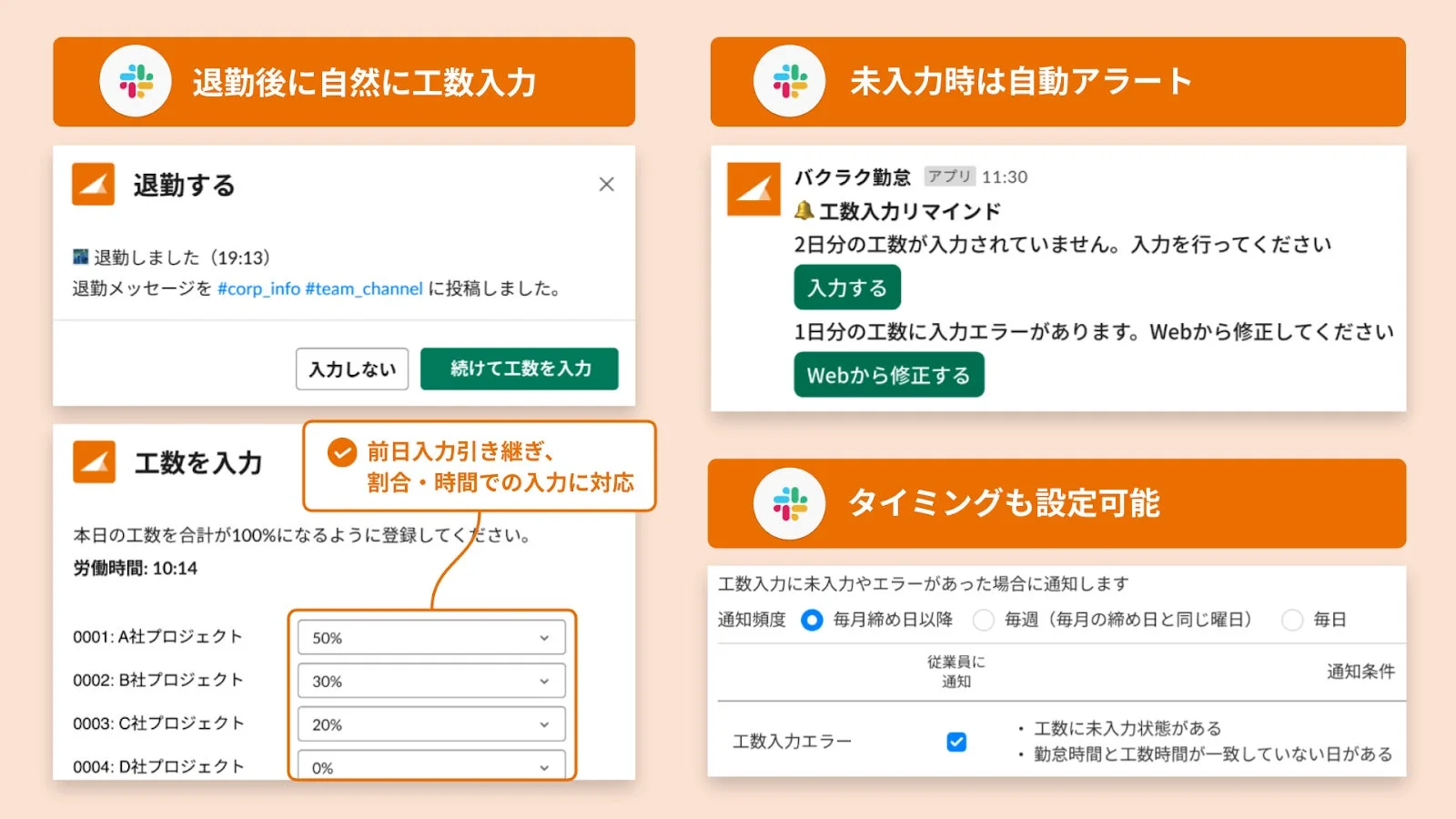Screen dimensions: 1456x819
Task: Click the 続けて工数を入力 button
Action: pyautogui.click(x=518, y=369)
